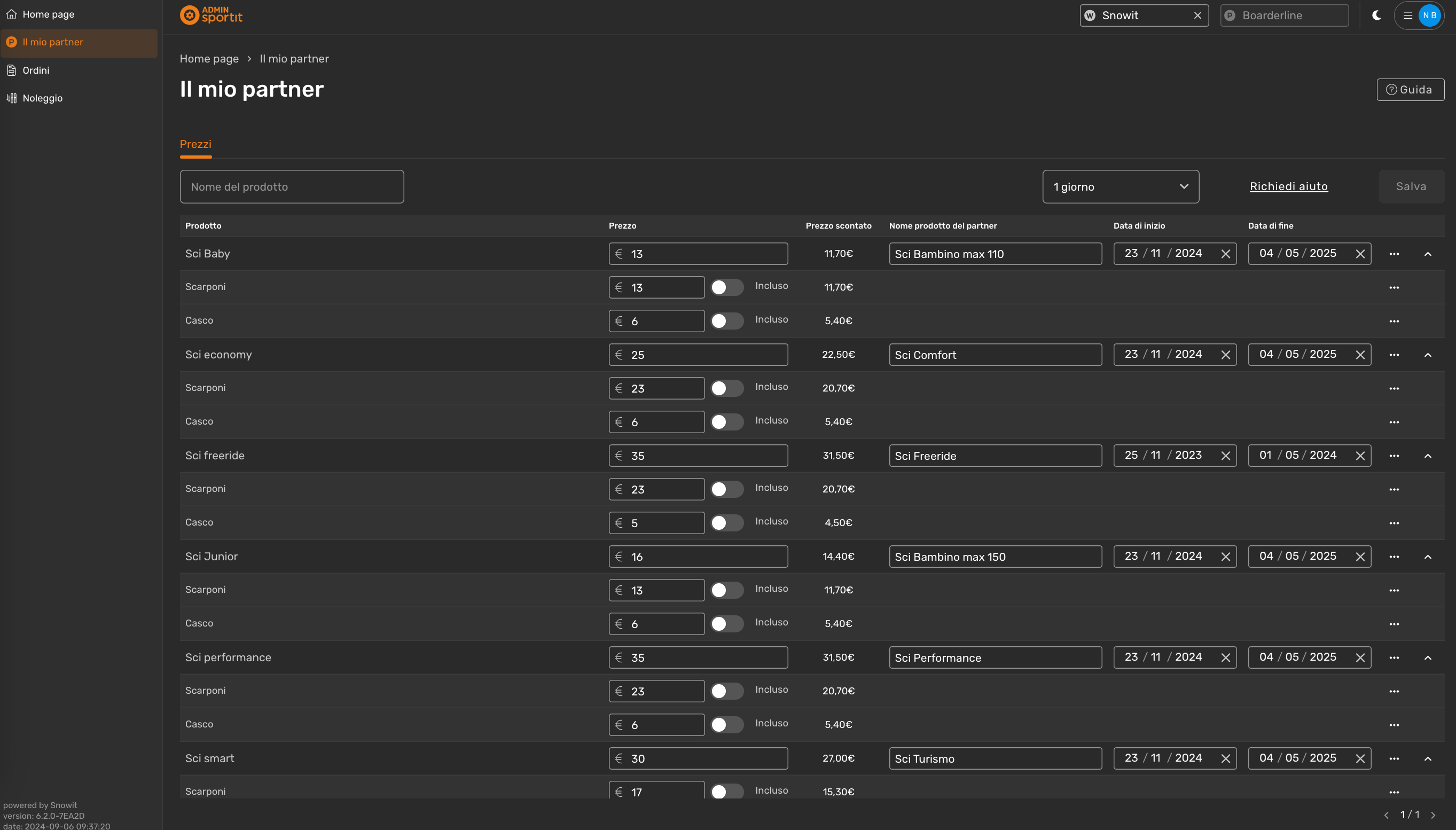Open the 1 giorno duration dropdown
The width and height of the screenshot is (1456, 830).
pyautogui.click(x=1120, y=187)
